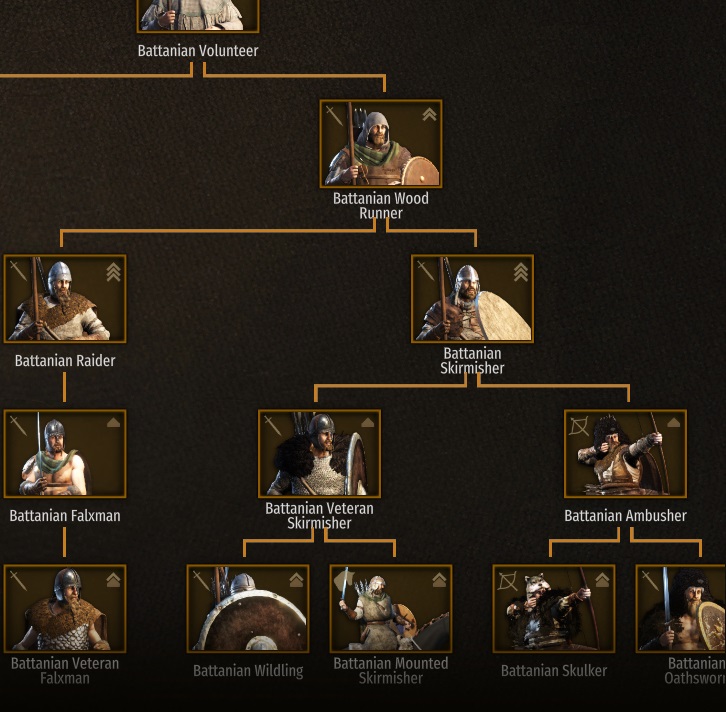The image size is (726, 712).
Task: Click the tier icon on Battanian Veteran Falxman
Action: [x=113, y=580]
